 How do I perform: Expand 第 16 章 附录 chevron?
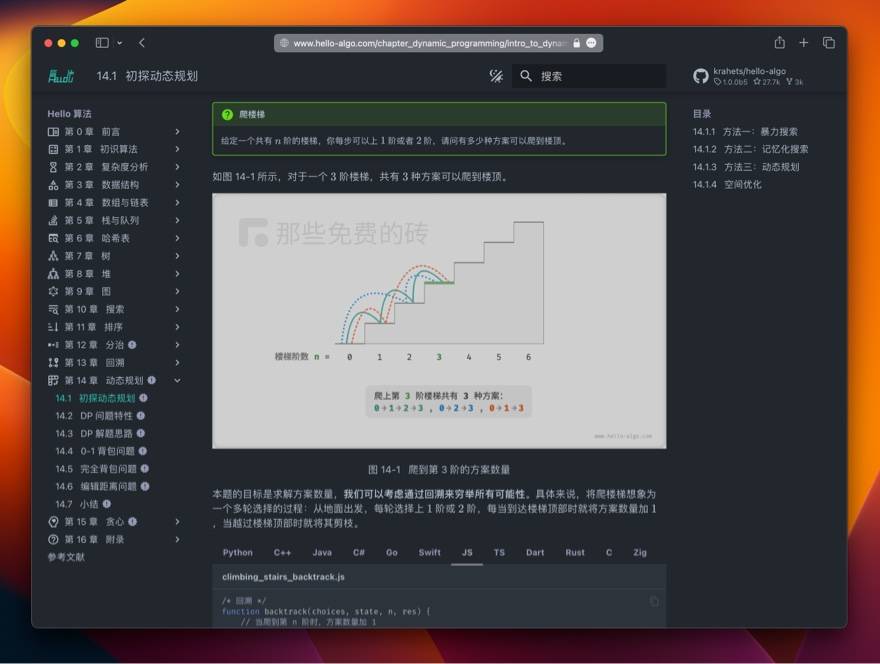point(177,539)
